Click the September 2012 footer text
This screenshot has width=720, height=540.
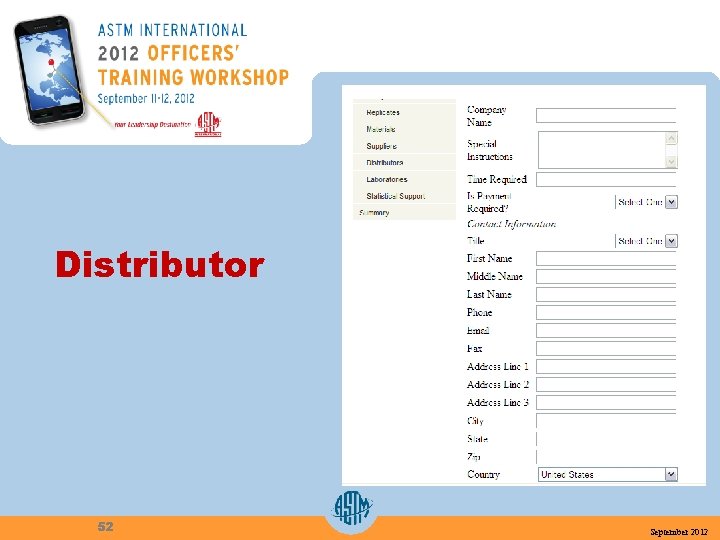click(679, 532)
